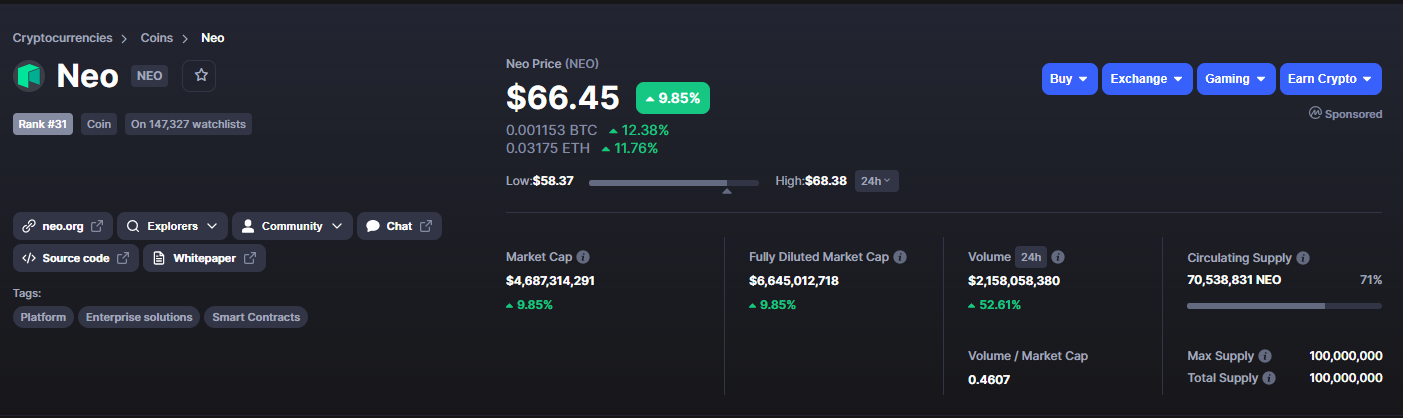Open the Exchange dropdown menu

(x=1147, y=79)
